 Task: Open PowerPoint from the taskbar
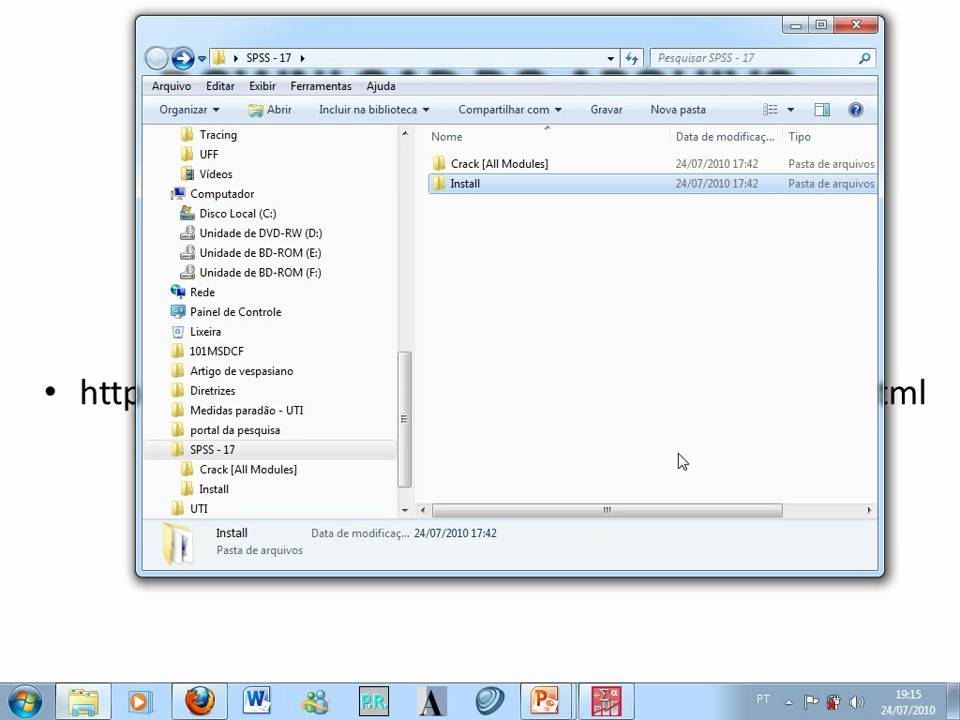(545, 702)
